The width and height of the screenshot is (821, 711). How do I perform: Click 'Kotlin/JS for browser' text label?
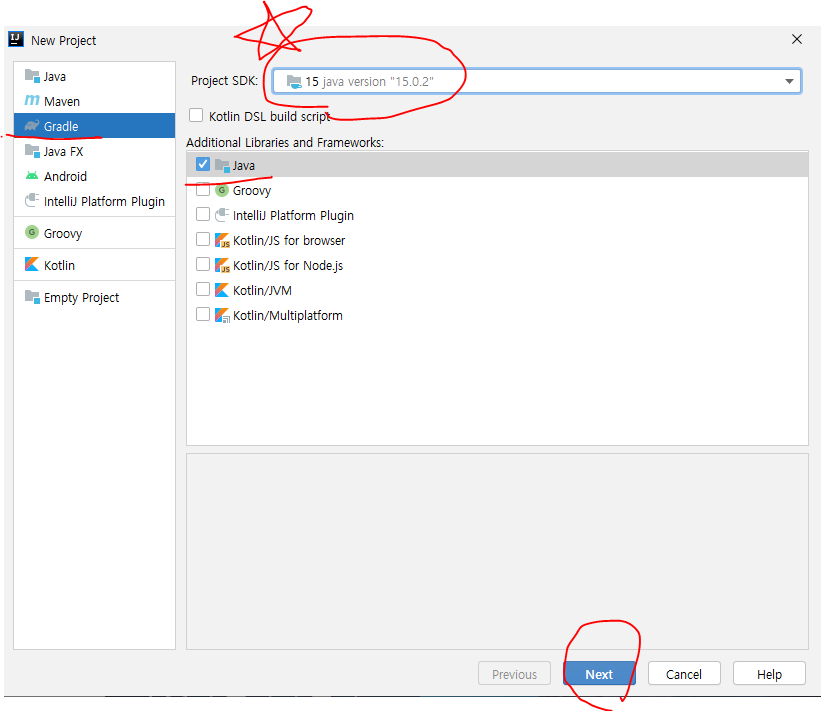point(289,240)
